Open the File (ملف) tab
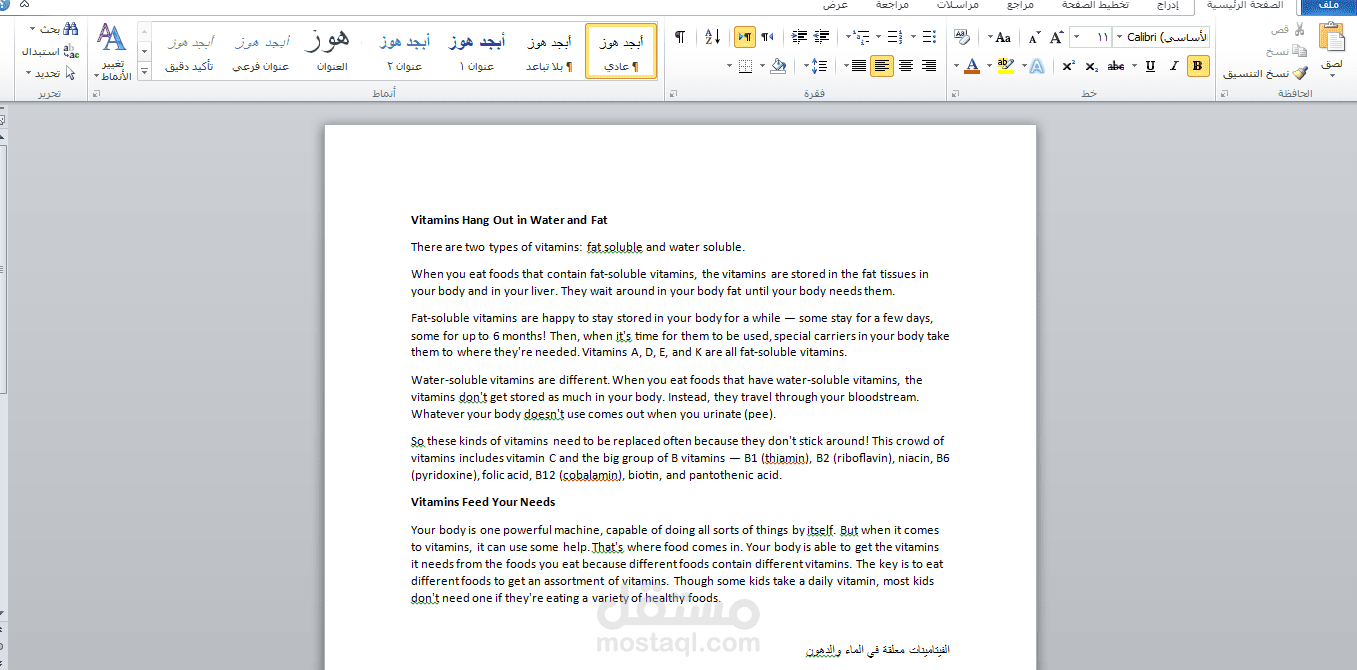Viewport: 1357px width, 670px height. 1329,6
